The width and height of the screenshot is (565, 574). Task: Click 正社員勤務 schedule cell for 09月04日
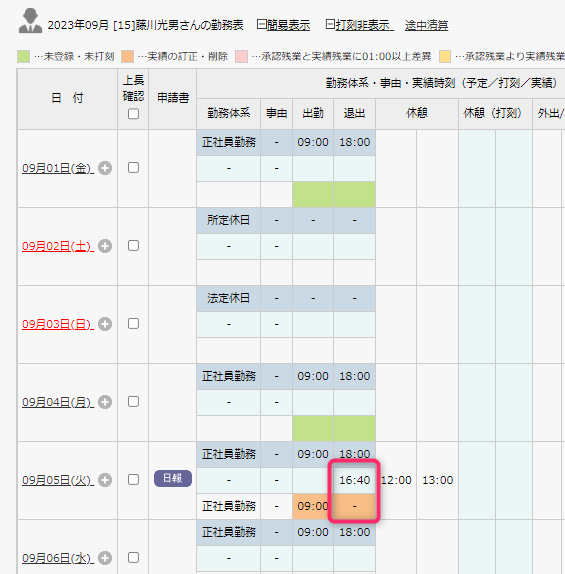pyautogui.click(x=228, y=376)
